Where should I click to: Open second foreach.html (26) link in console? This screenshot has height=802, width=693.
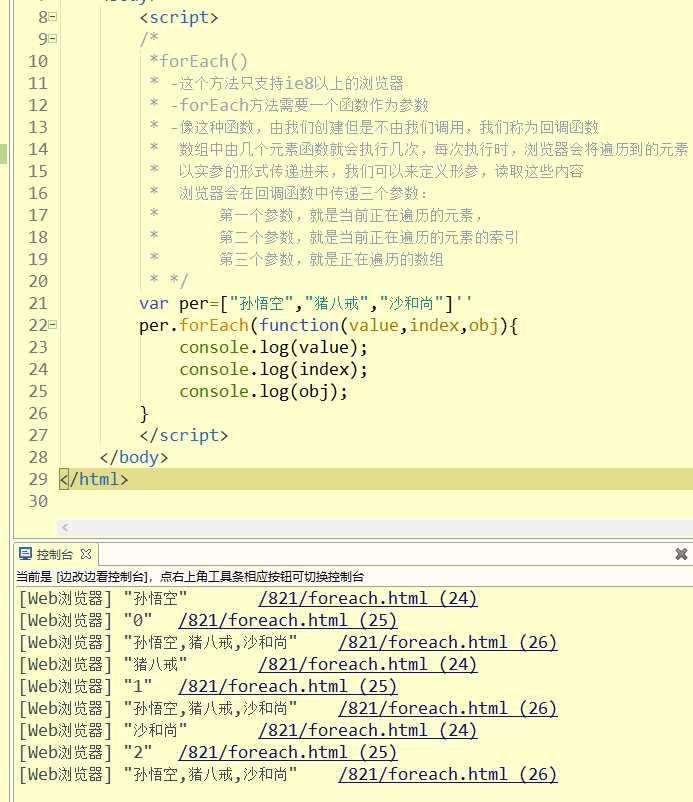tap(448, 708)
